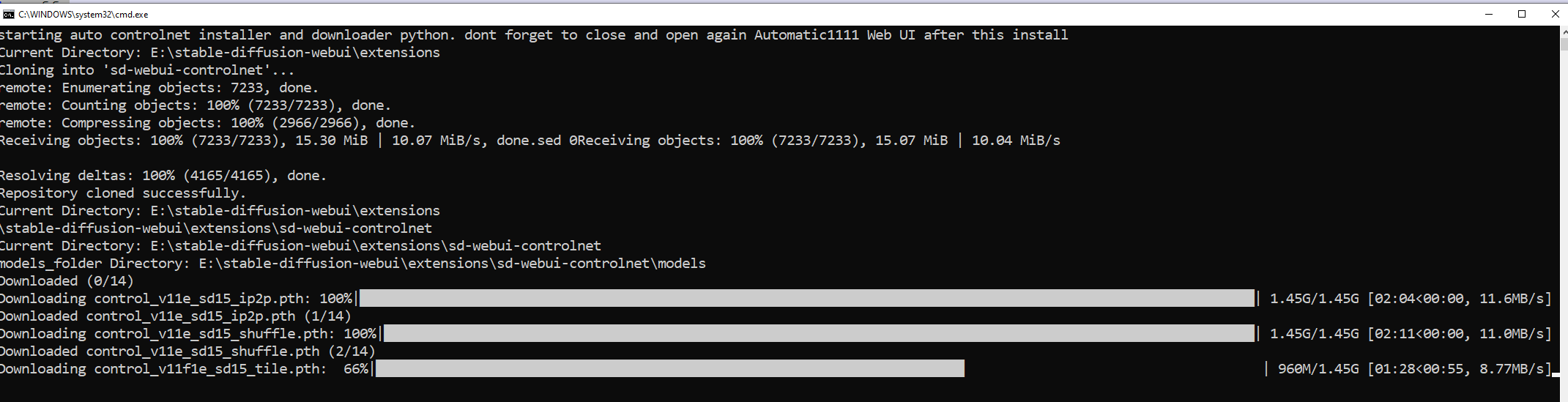The image size is (1568, 402).
Task: Minimize the cmd.exe window
Action: click(1489, 14)
